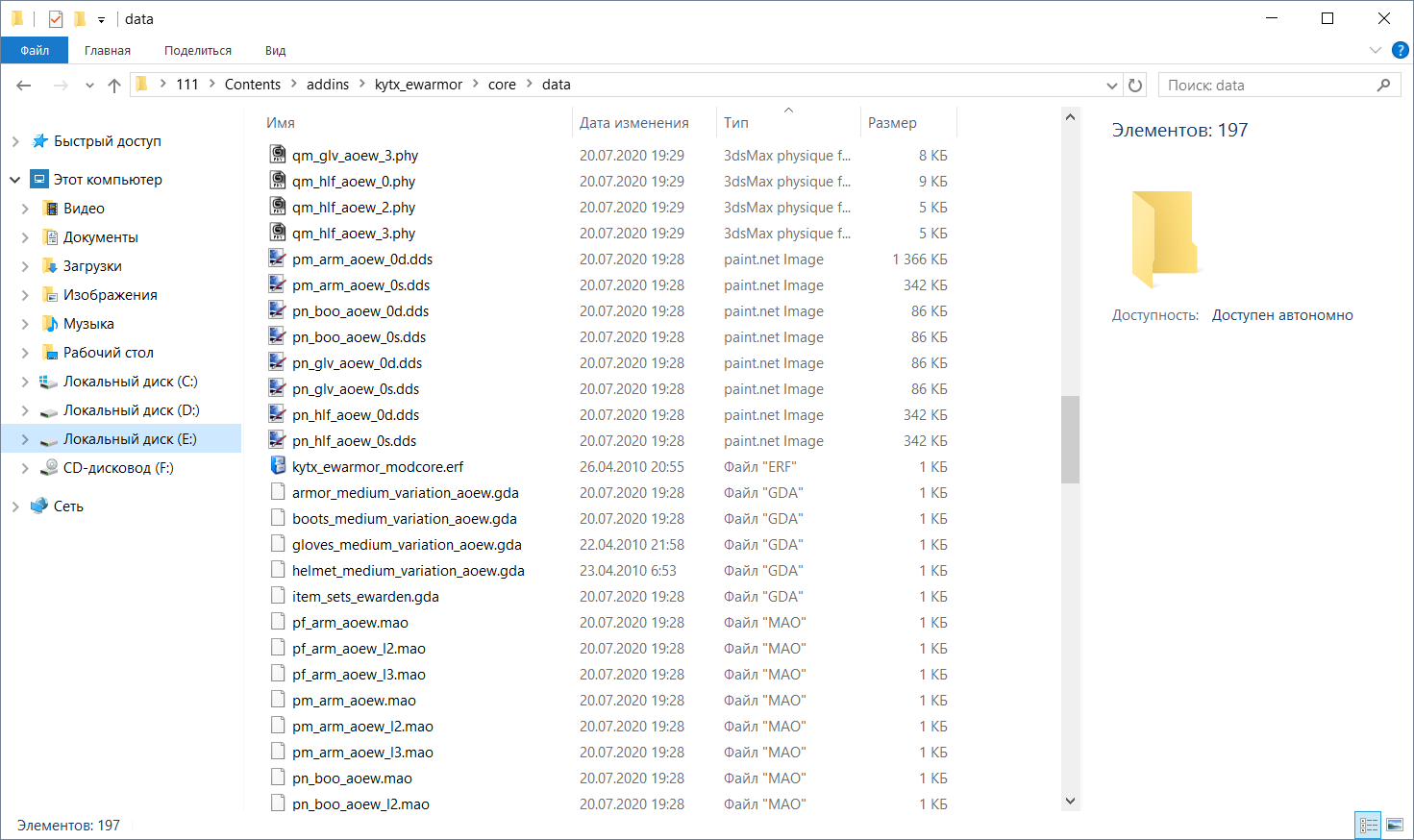The image size is (1414, 840).
Task: Click the qm_hlf_aoew_0.phy file icon
Action: pos(277,181)
